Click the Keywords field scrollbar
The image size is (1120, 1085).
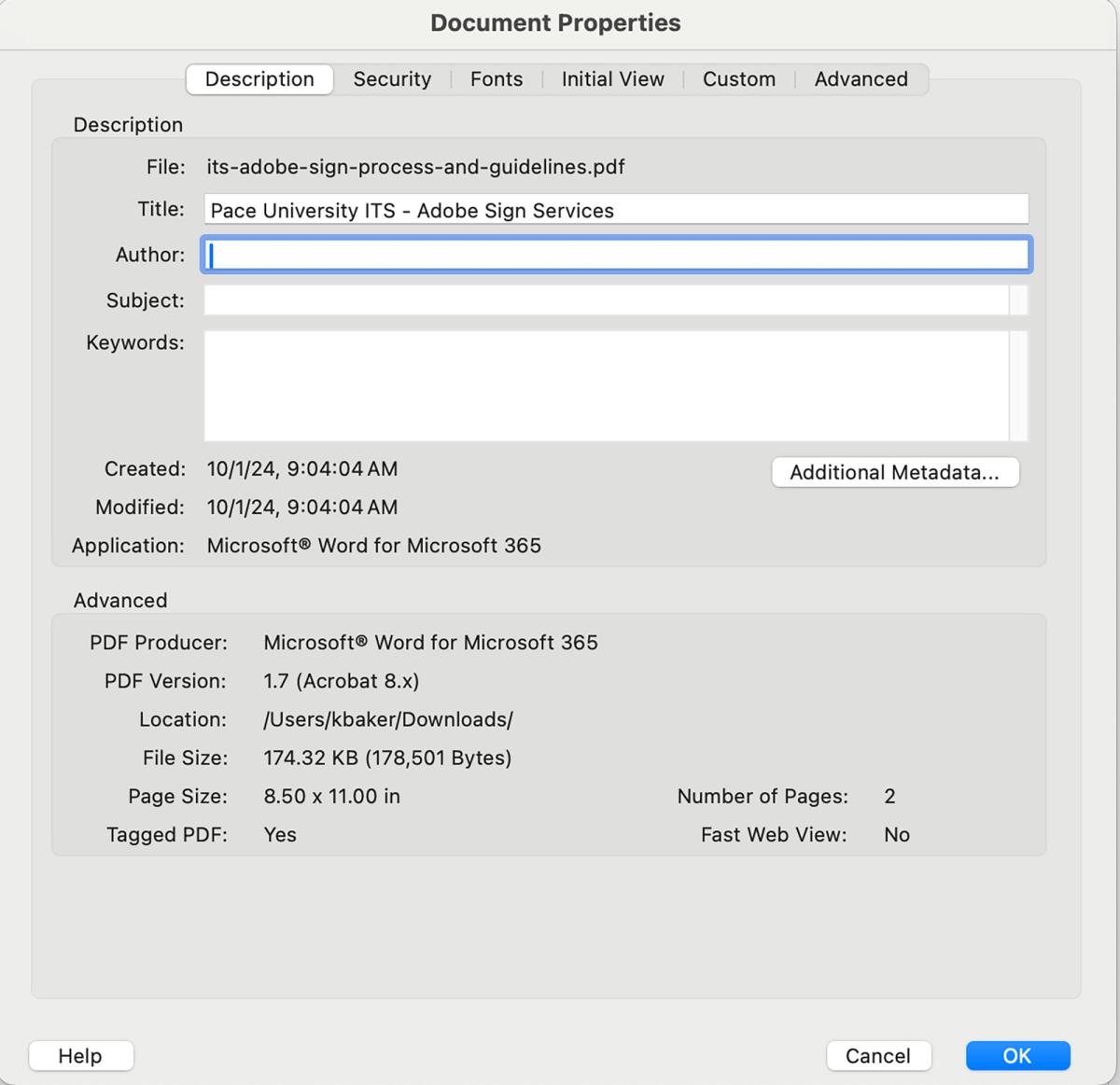tap(1018, 385)
